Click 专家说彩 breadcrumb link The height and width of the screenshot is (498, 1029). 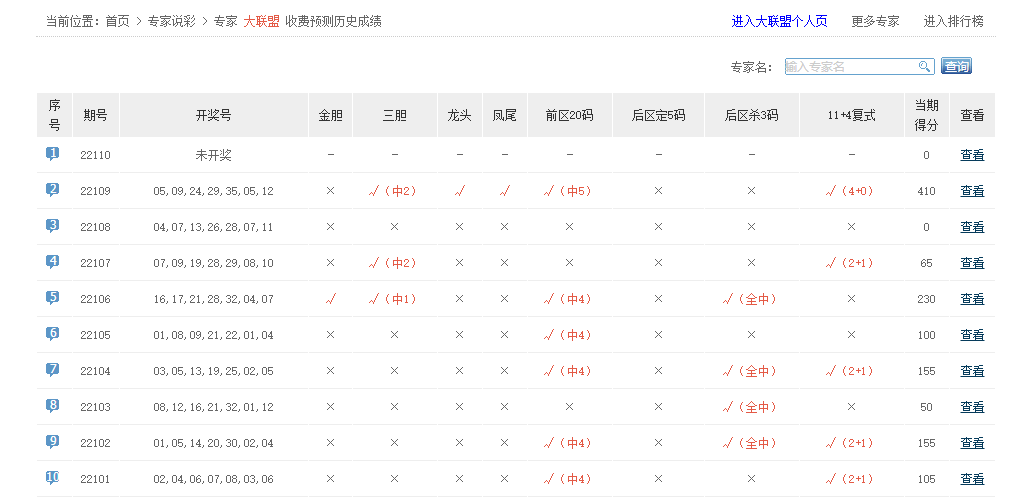point(171,21)
